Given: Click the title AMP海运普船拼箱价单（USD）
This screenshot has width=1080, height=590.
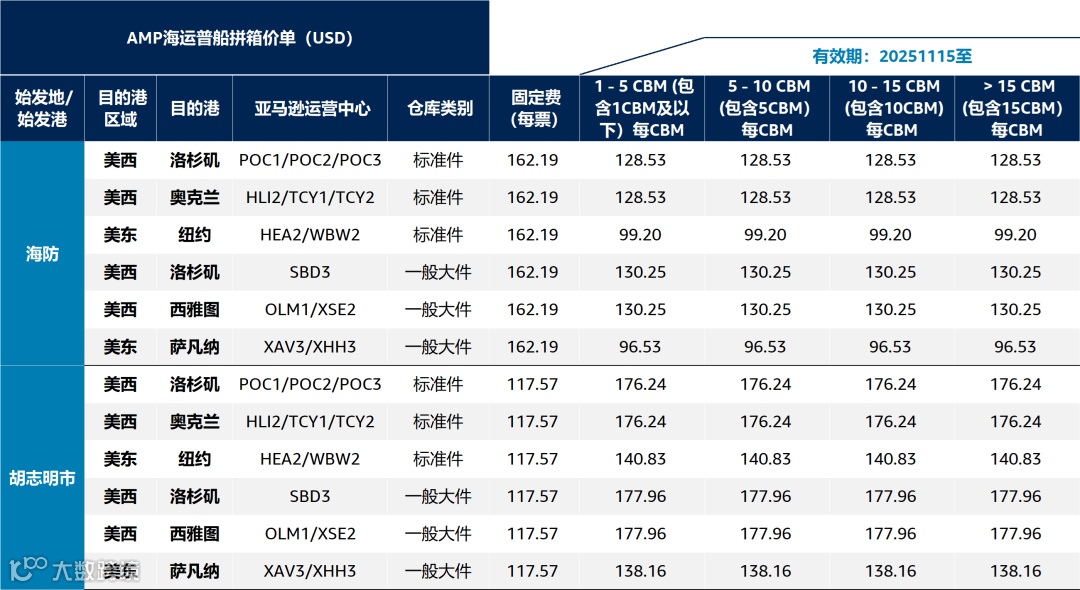Looking at the screenshot, I should pyautogui.click(x=240, y=38).
